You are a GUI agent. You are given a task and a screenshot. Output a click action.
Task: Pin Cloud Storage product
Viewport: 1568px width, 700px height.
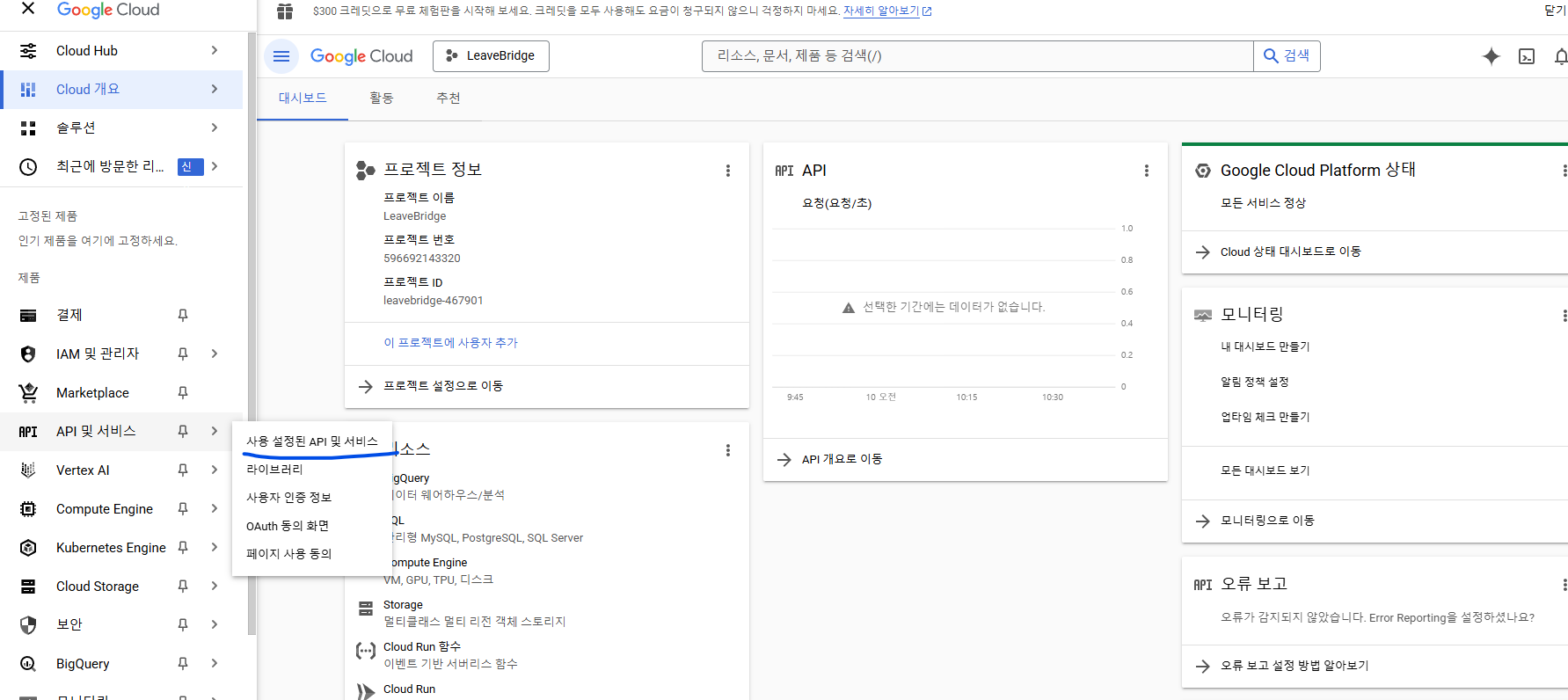(183, 587)
